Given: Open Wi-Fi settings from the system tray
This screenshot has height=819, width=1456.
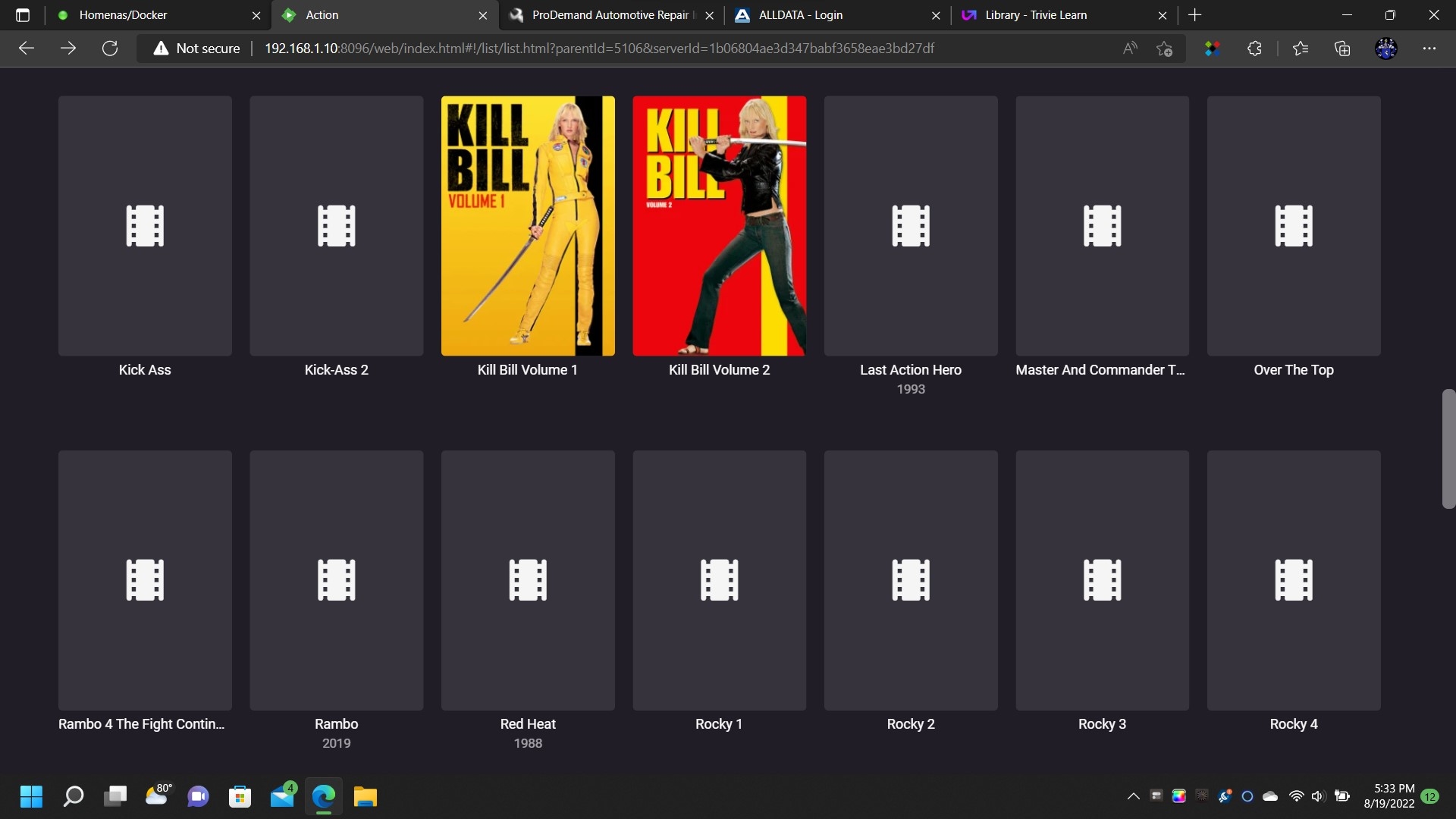Looking at the screenshot, I should point(1296,796).
